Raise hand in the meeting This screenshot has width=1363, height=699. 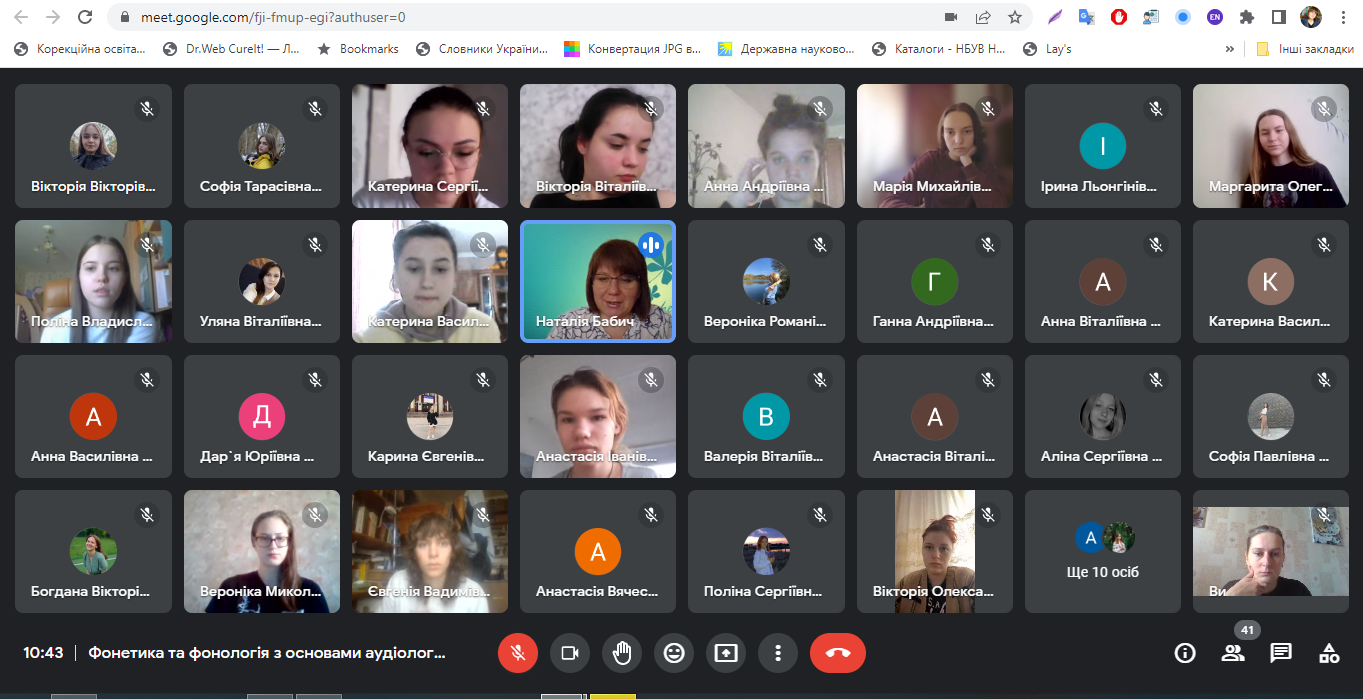coord(621,653)
